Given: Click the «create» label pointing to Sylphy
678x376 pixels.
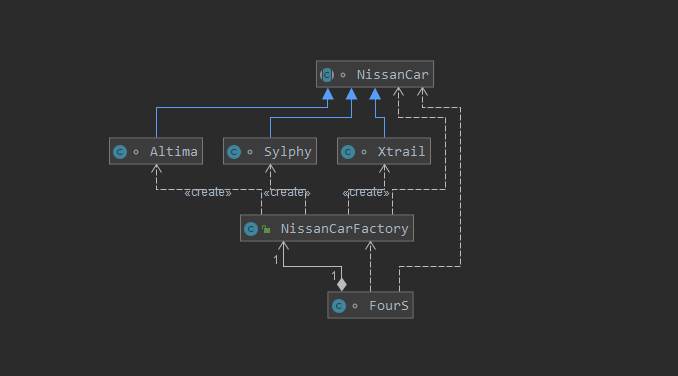Looking at the screenshot, I should click(x=287, y=192).
